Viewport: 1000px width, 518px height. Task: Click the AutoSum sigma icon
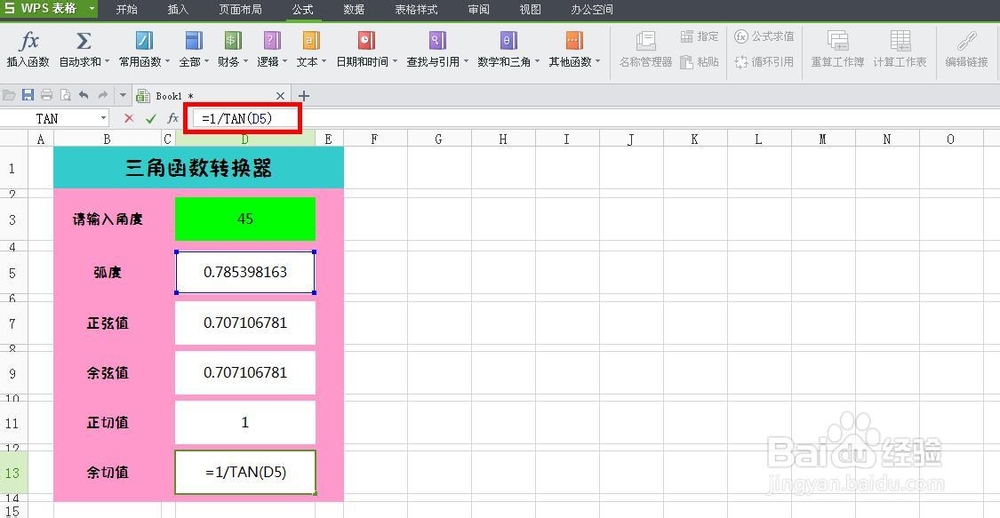click(84, 41)
